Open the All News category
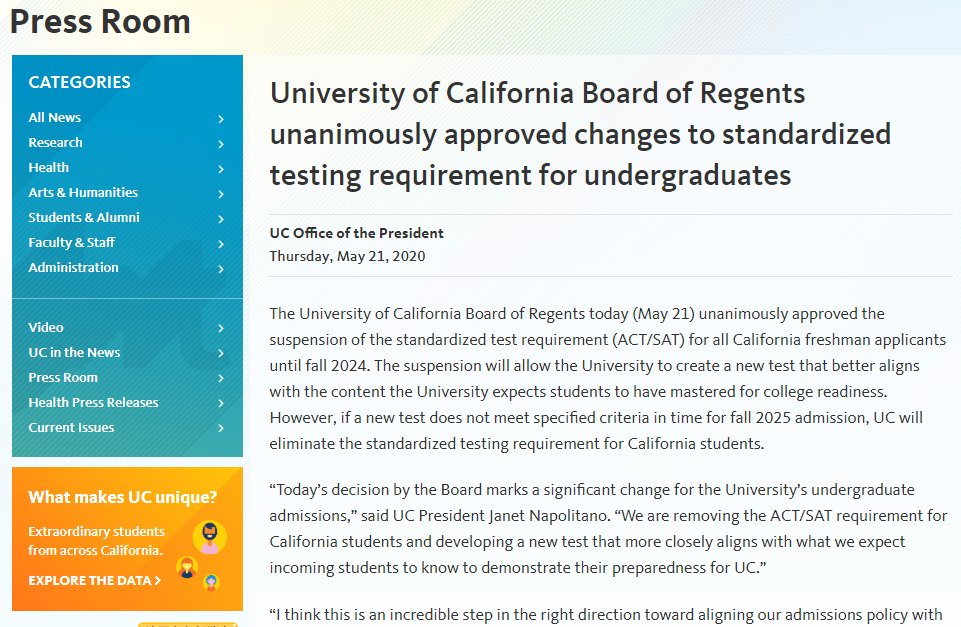The height and width of the screenshot is (627, 961). 55,117
